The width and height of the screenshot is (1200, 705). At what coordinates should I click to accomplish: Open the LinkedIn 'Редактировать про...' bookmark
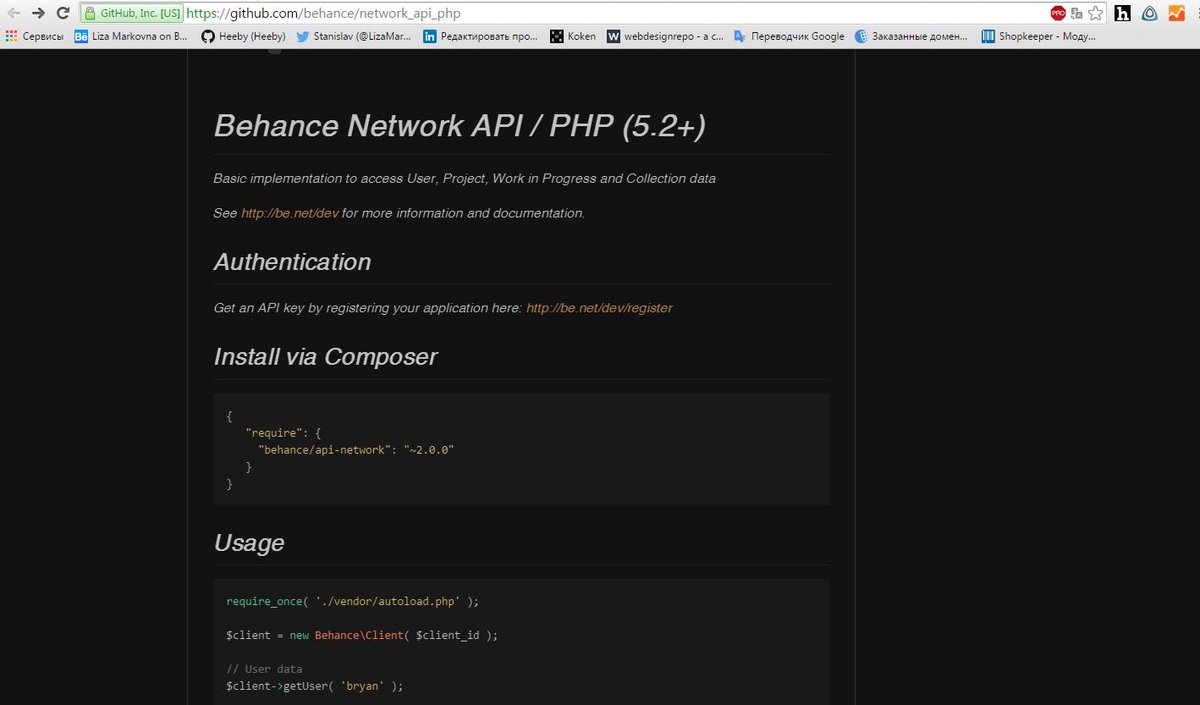[481, 36]
